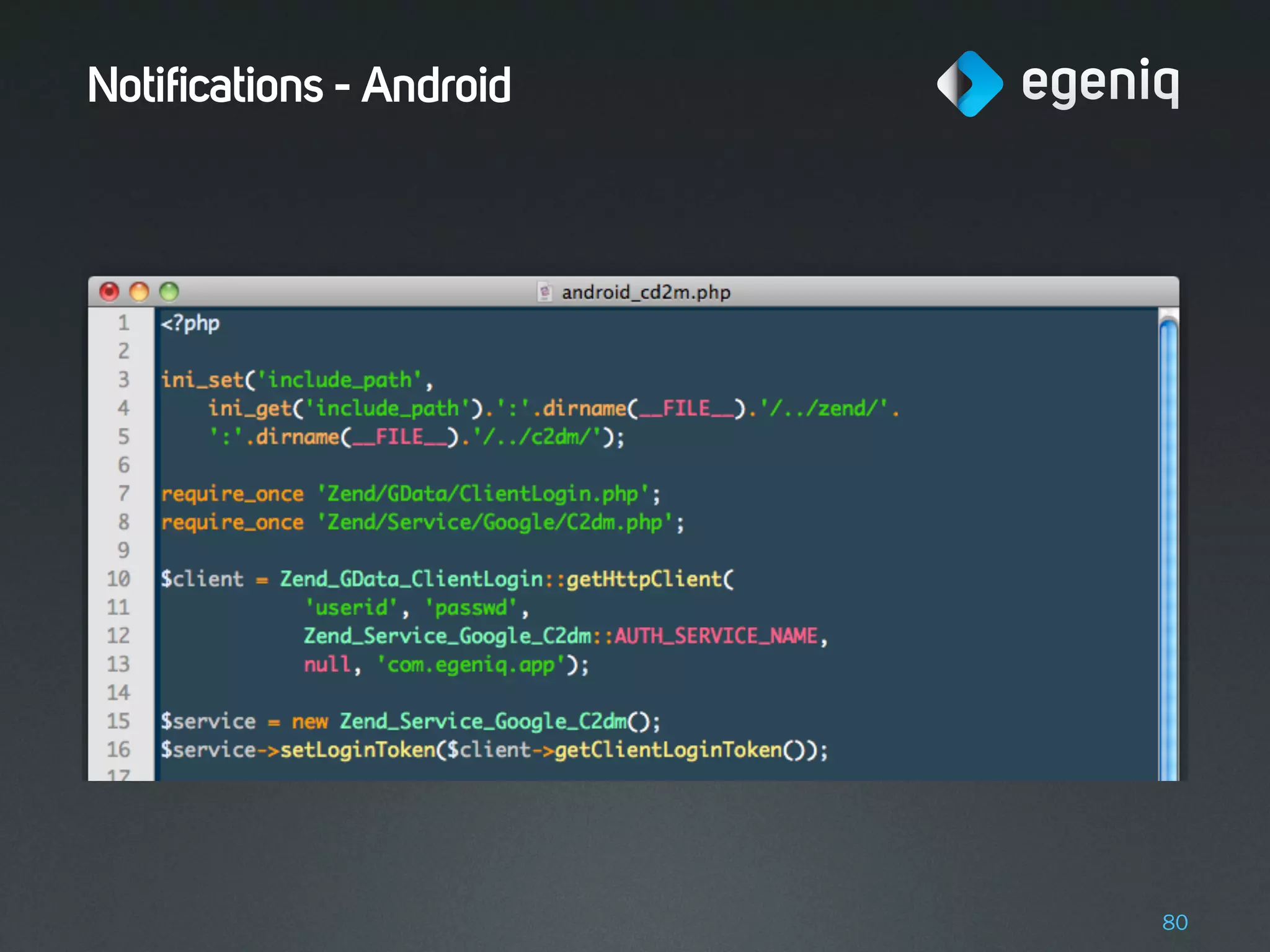Click the <?php opening tag
This screenshot has width=1270, height=952.
tap(190, 324)
